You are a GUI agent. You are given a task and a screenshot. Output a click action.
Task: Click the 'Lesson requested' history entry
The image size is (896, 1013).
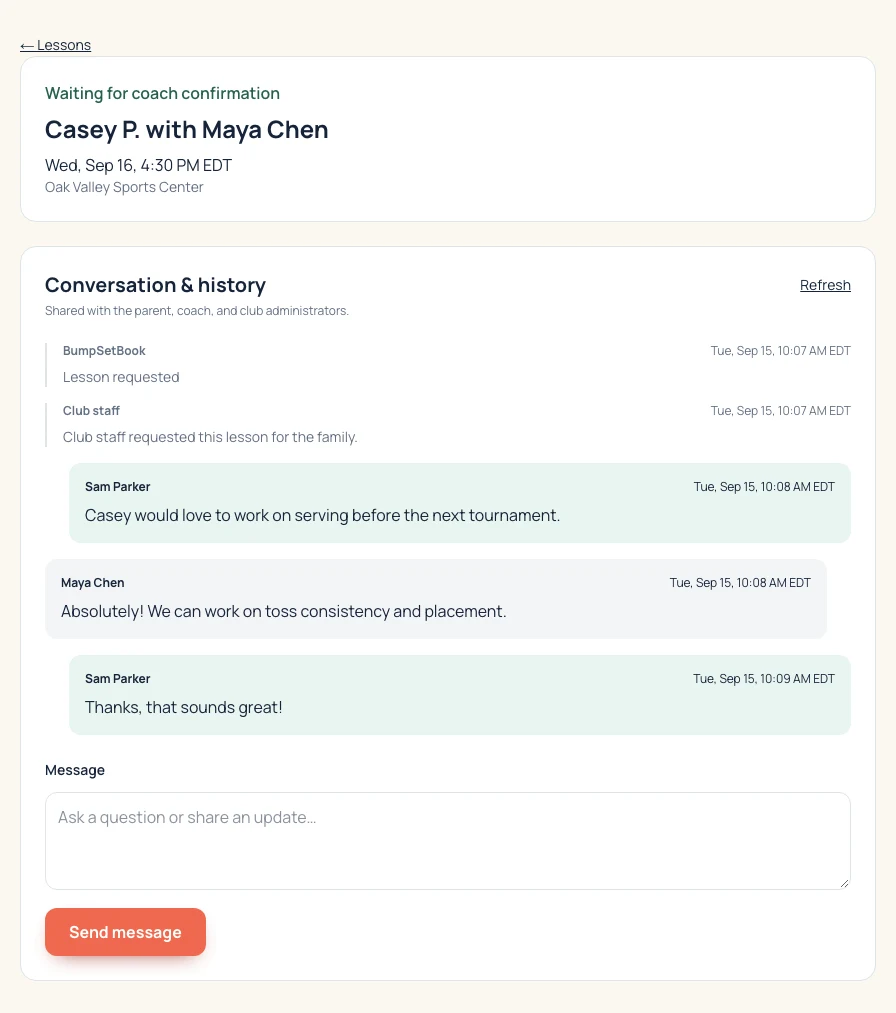pos(448,365)
